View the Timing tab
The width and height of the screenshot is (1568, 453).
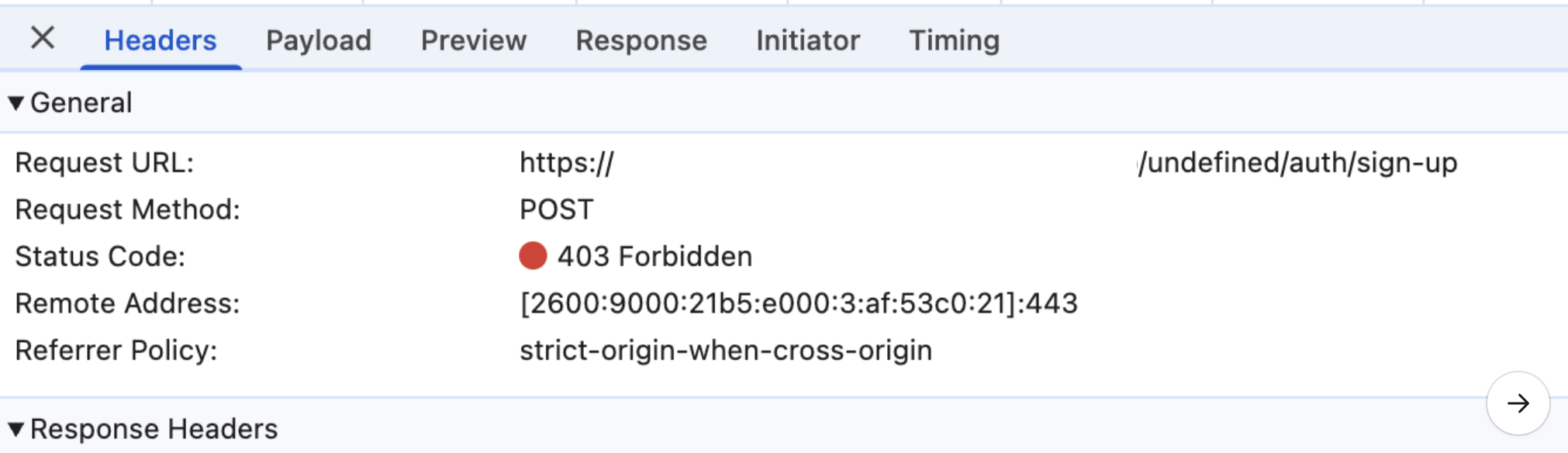(x=955, y=40)
